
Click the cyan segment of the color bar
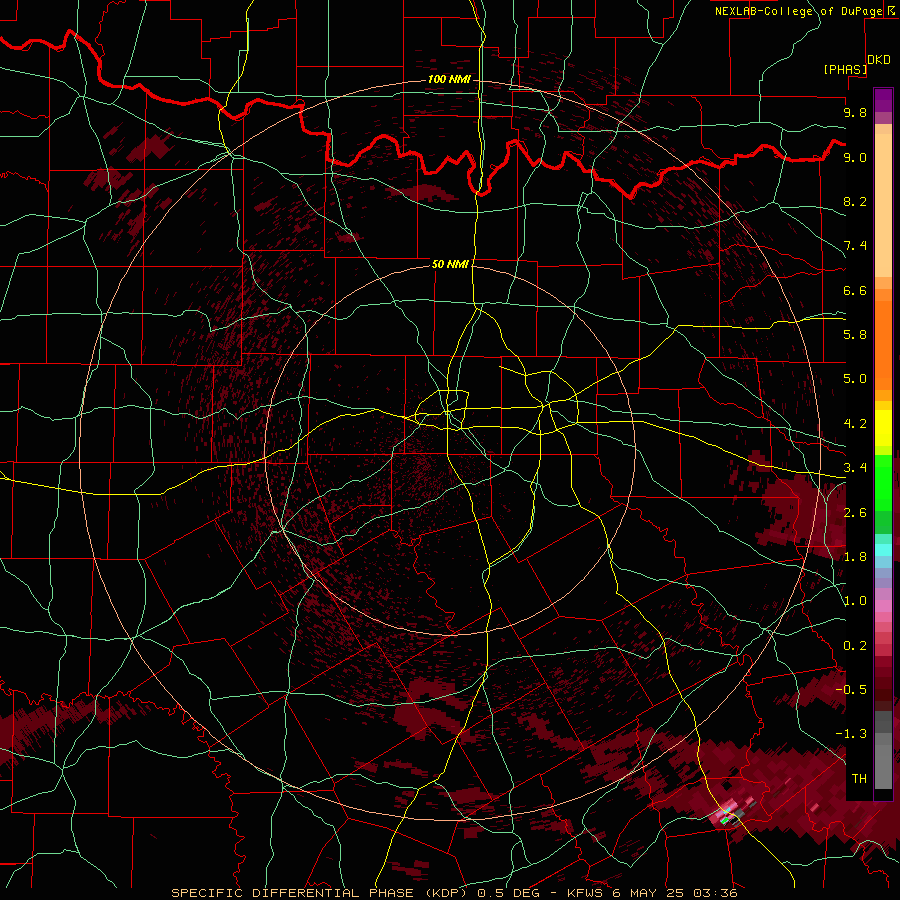(x=883, y=550)
